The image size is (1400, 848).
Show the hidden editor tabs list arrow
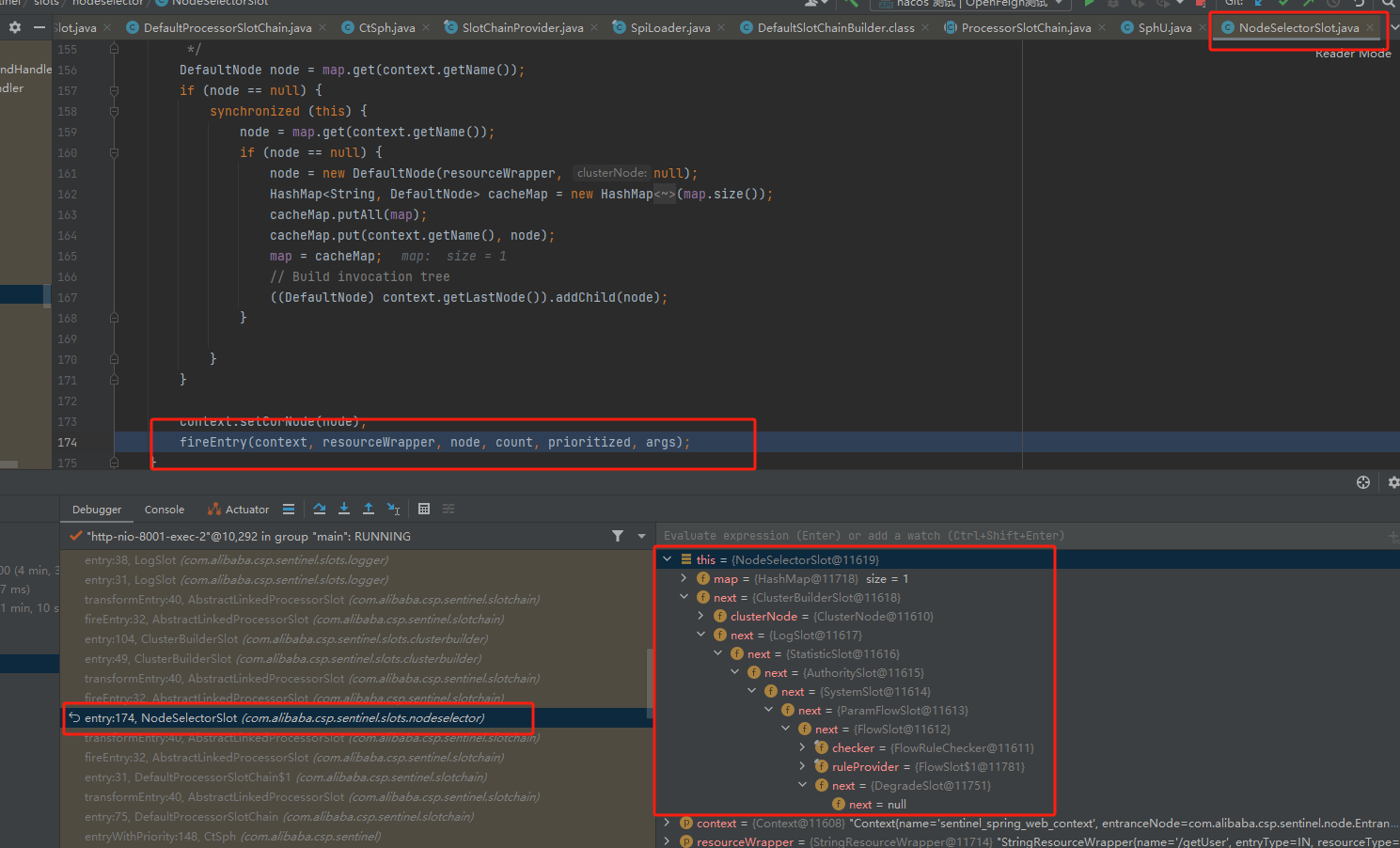pos(1394,28)
